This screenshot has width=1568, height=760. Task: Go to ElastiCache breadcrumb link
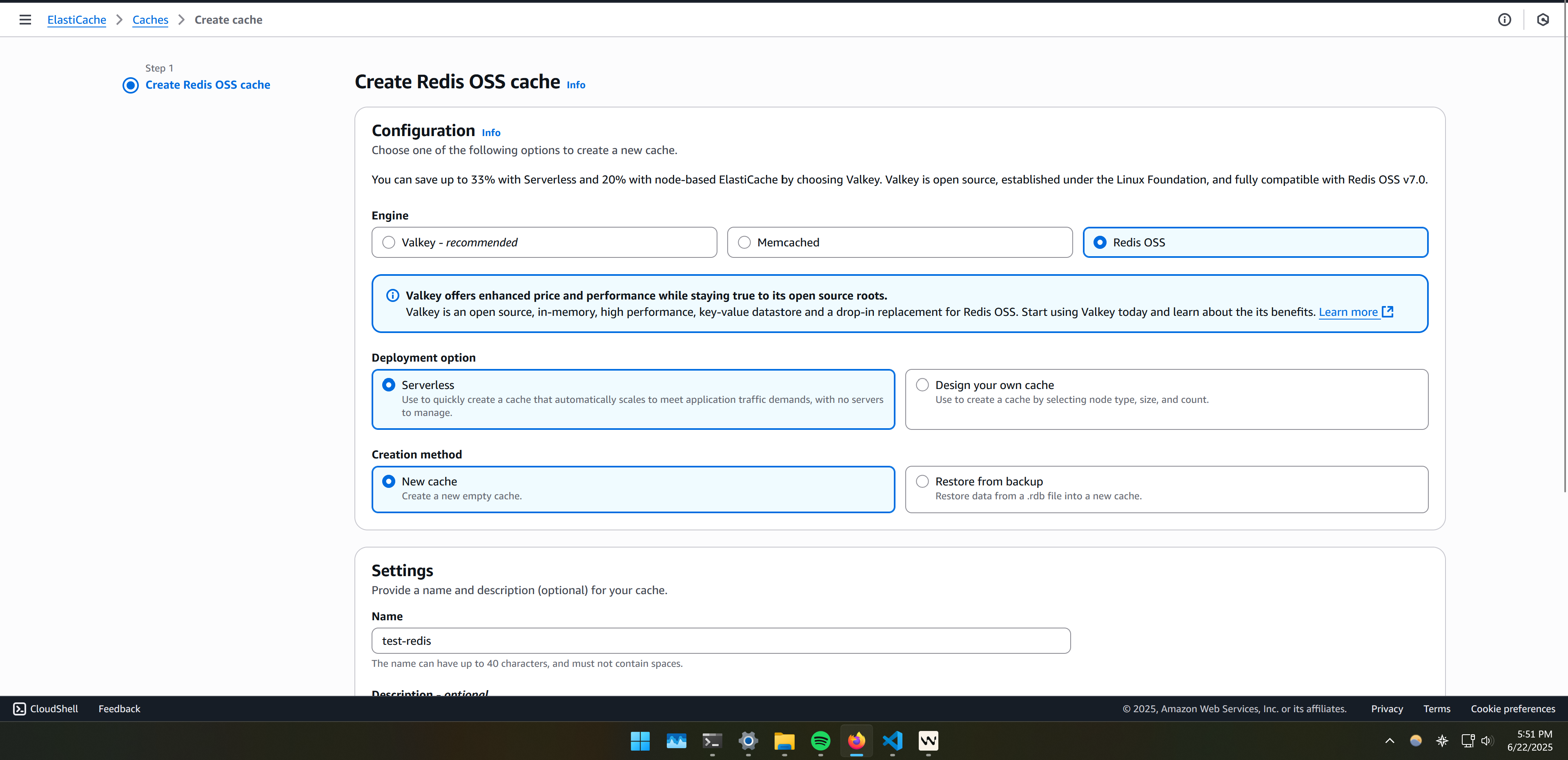click(x=77, y=20)
